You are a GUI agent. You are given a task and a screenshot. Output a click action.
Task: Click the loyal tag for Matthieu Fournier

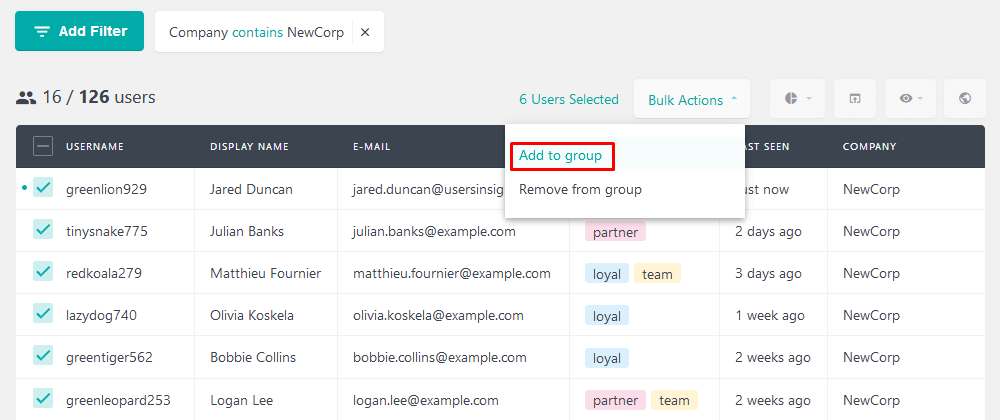coord(607,274)
